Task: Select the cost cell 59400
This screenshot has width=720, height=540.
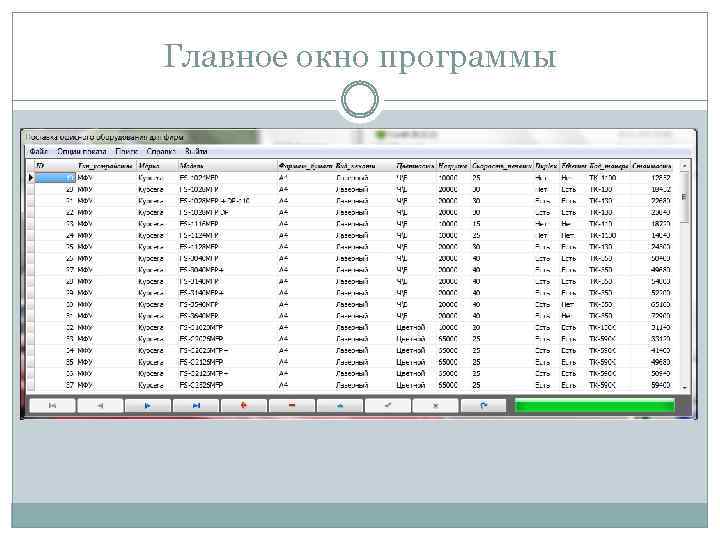Action: tap(652, 385)
